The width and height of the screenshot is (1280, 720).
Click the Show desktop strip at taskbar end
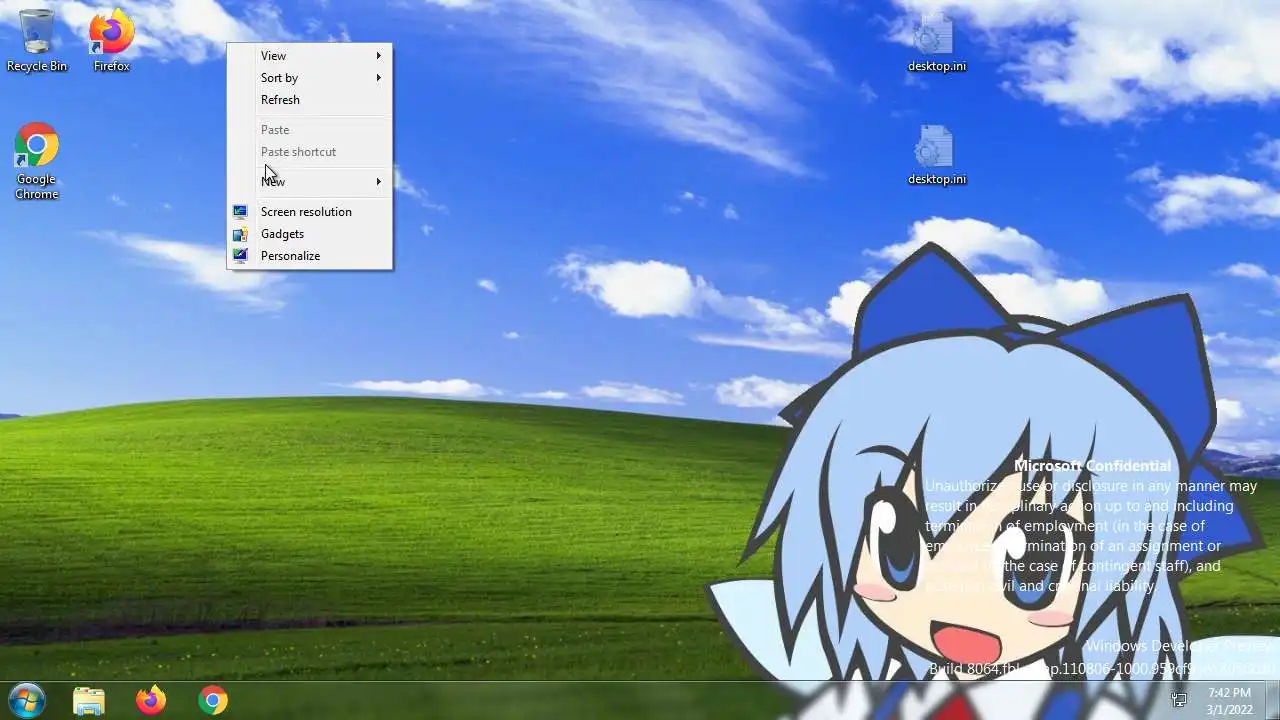tap(1272, 700)
